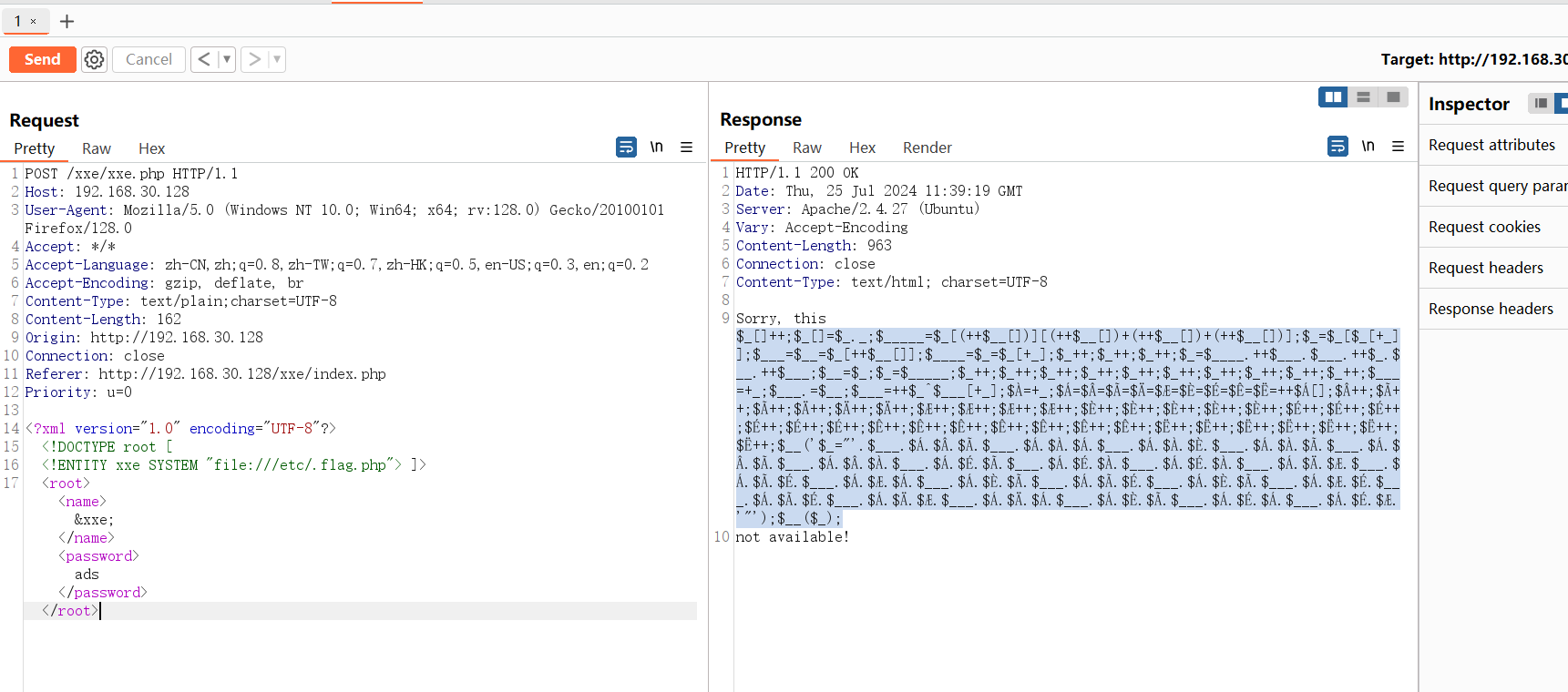This screenshot has height=692, width=1568.
Task: Close Repeater tab 1
Action: [x=34, y=22]
